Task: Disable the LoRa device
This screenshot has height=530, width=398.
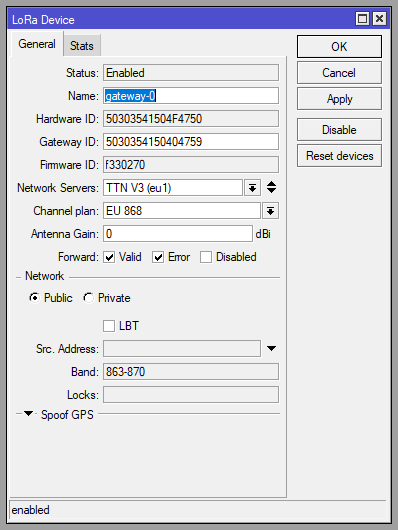Action: (339, 130)
